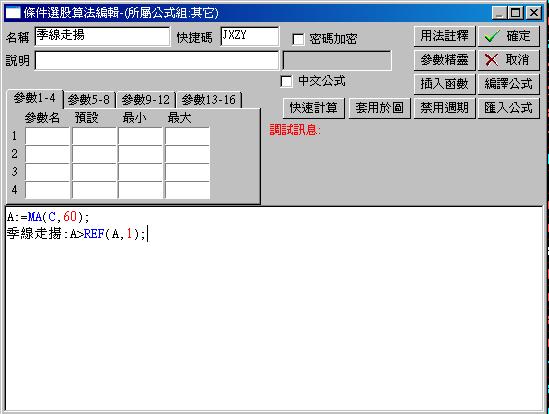This screenshot has height=414, width=549.
Task: Enable the 中文公式 checkbox
Action: click(x=286, y=82)
